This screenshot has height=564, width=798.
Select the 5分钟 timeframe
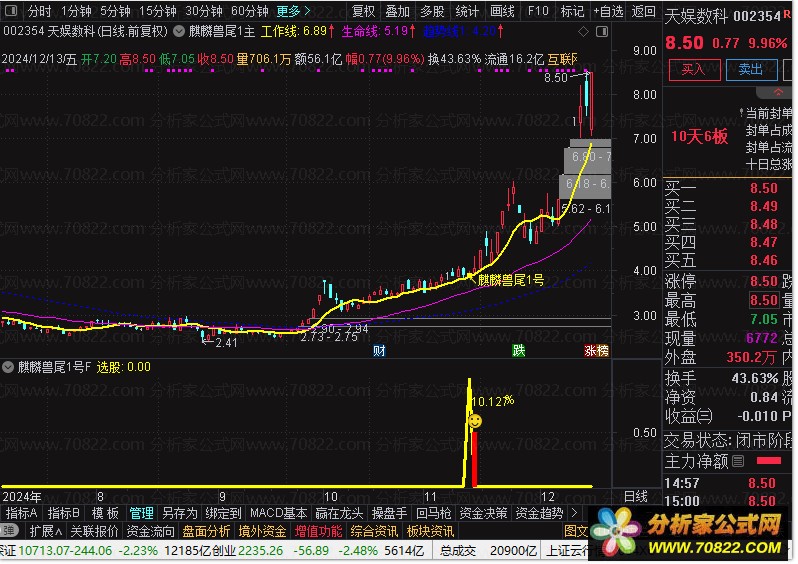[x=115, y=11]
